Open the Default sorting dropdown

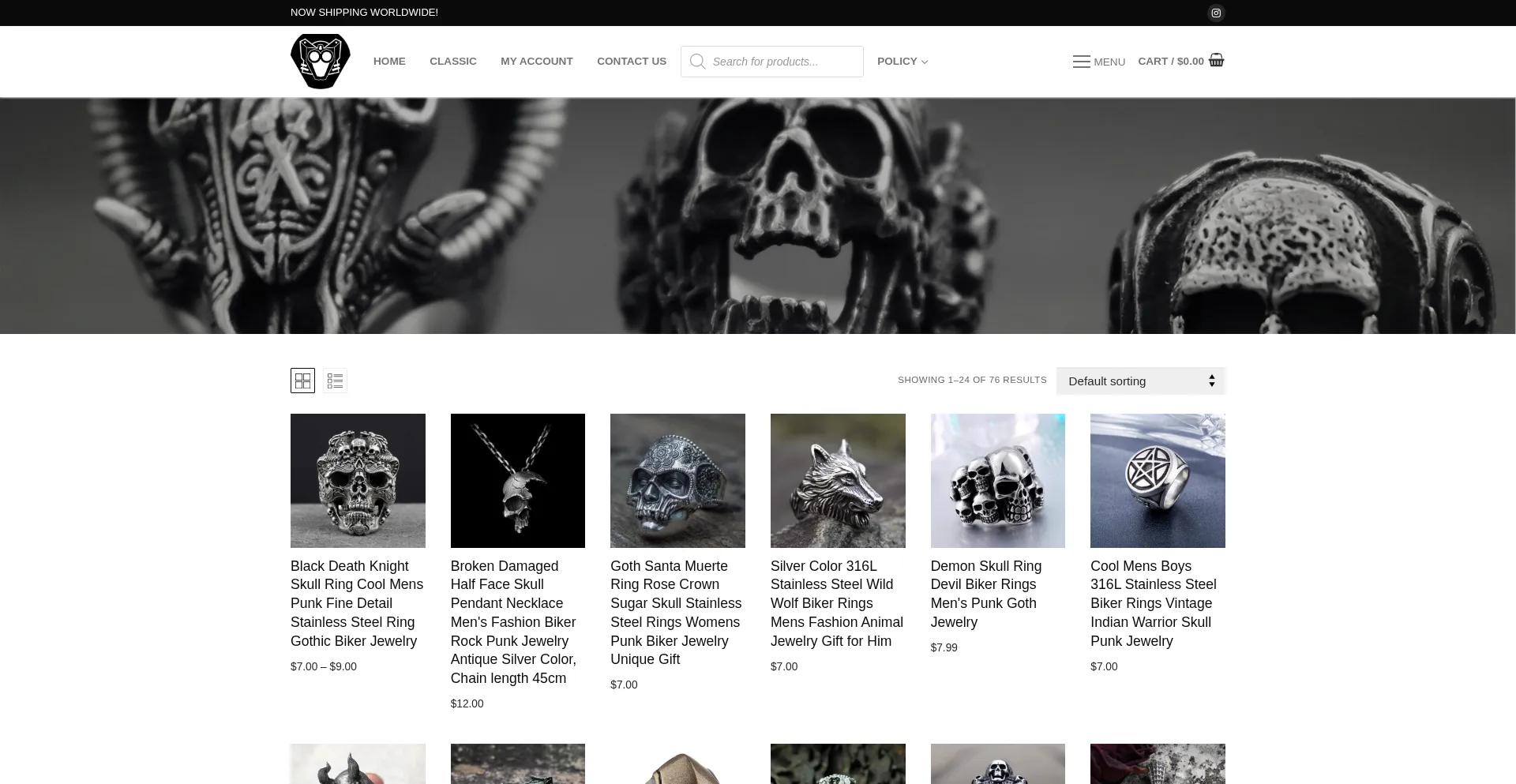pos(1140,381)
